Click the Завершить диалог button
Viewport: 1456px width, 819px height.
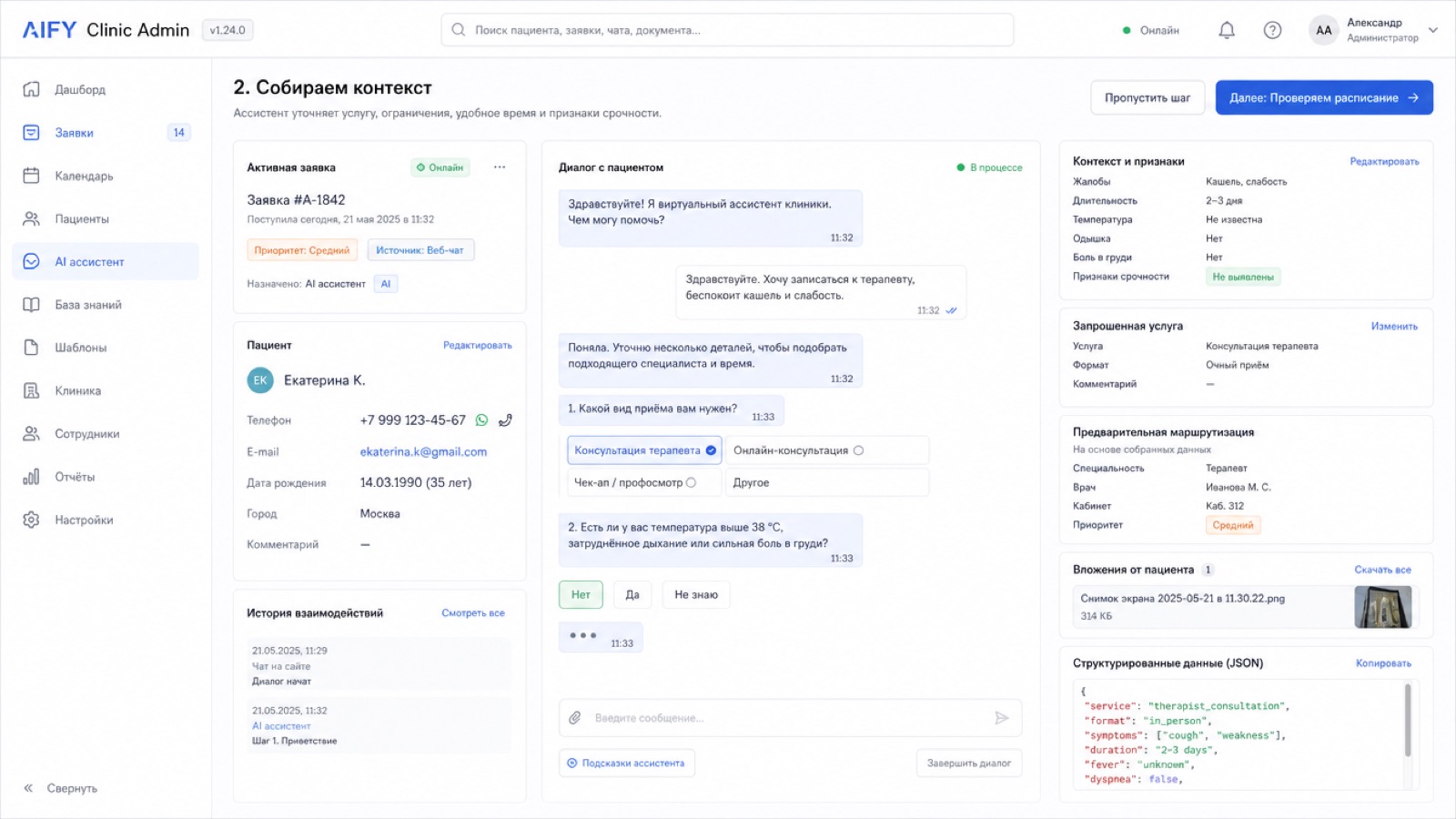point(969,763)
